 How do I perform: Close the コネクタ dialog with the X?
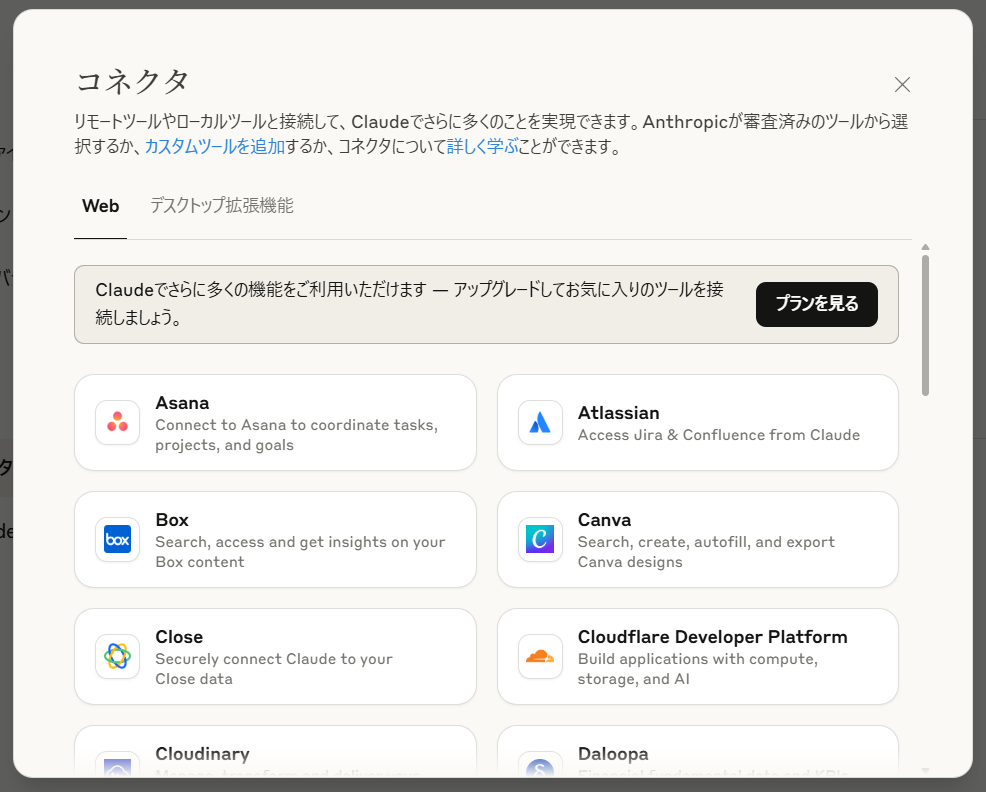tap(902, 85)
